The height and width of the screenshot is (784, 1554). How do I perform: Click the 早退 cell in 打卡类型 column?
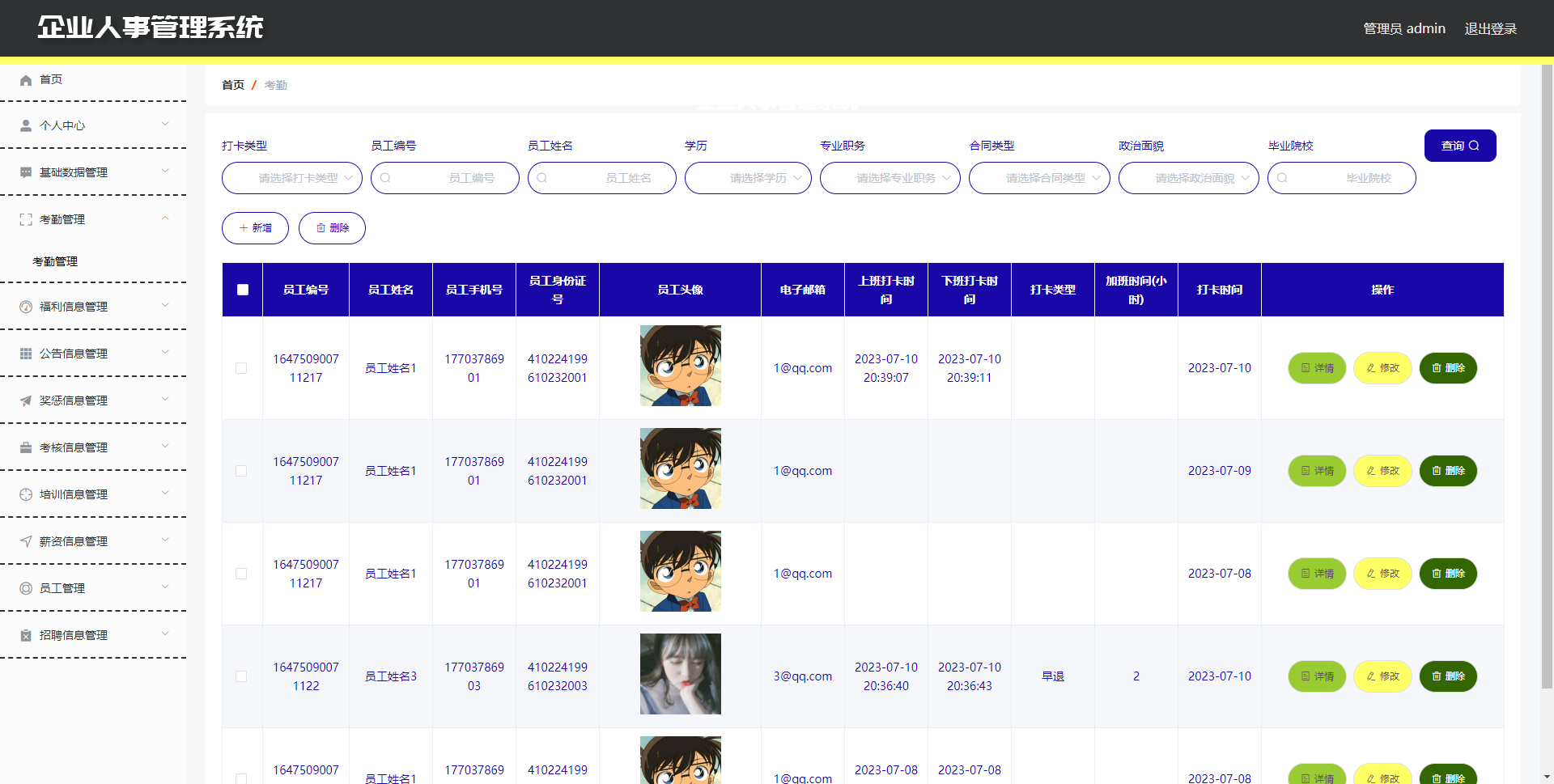1053,676
